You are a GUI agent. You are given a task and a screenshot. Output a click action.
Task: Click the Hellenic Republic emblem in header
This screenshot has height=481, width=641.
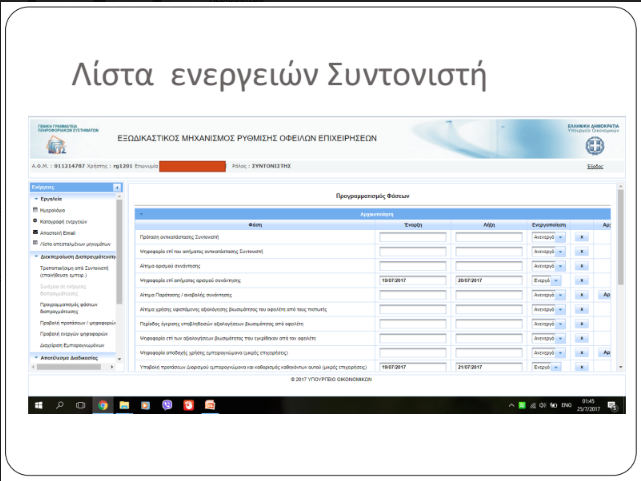(593, 147)
